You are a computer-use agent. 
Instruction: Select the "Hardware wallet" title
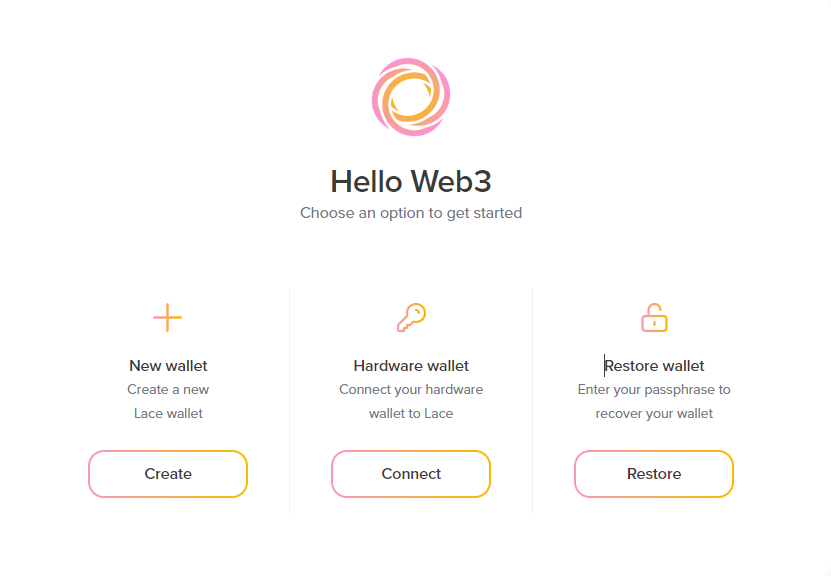pos(411,366)
